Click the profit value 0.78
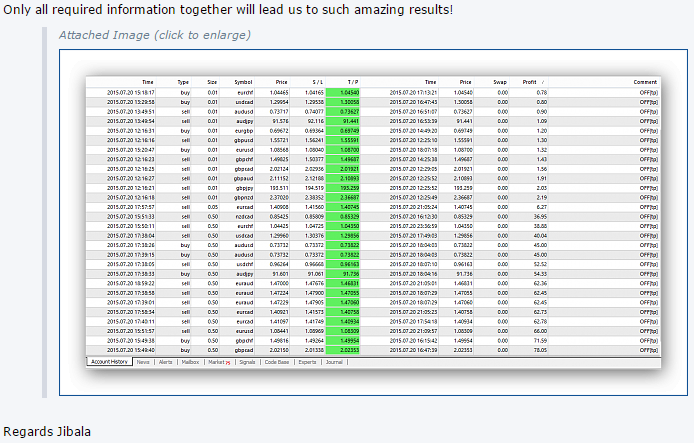Viewport: 694px width, 443px height. click(542, 92)
